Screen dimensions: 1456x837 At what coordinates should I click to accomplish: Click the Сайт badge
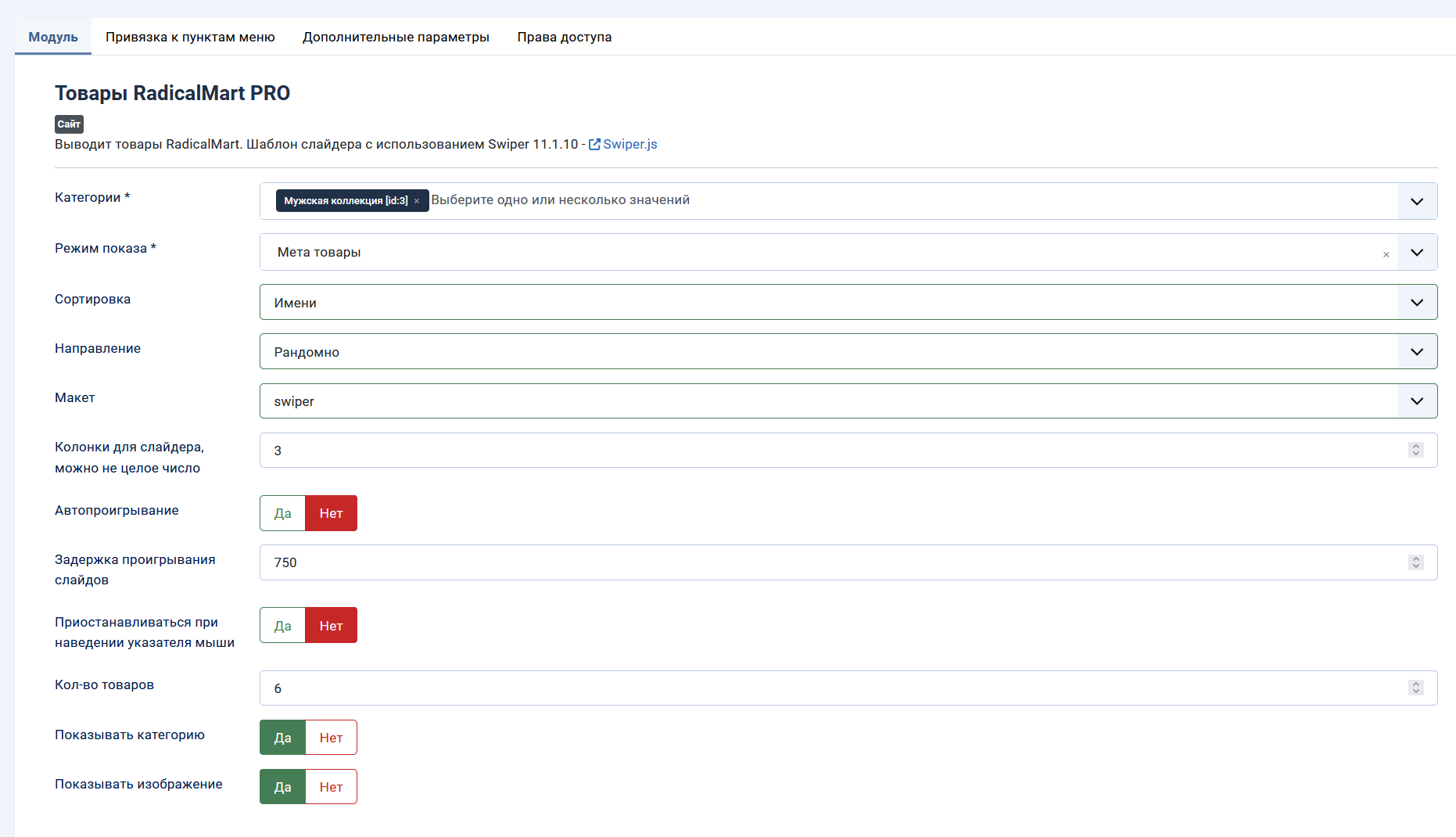coord(69,124)
